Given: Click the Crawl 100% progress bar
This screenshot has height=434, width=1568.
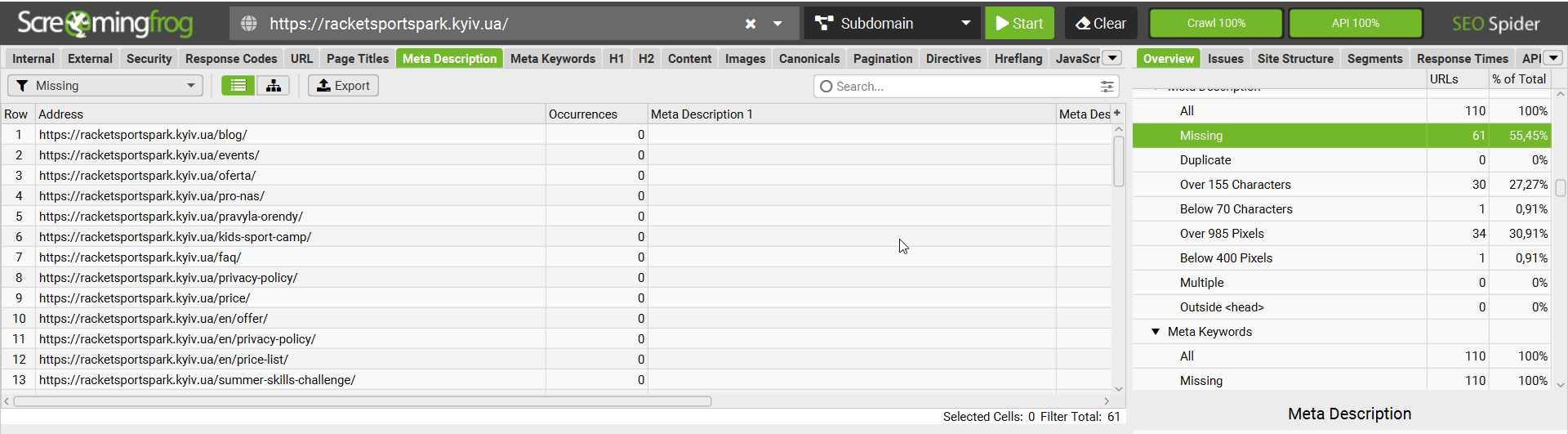Looking at the screenshot, I should (x=1216, y=23).
